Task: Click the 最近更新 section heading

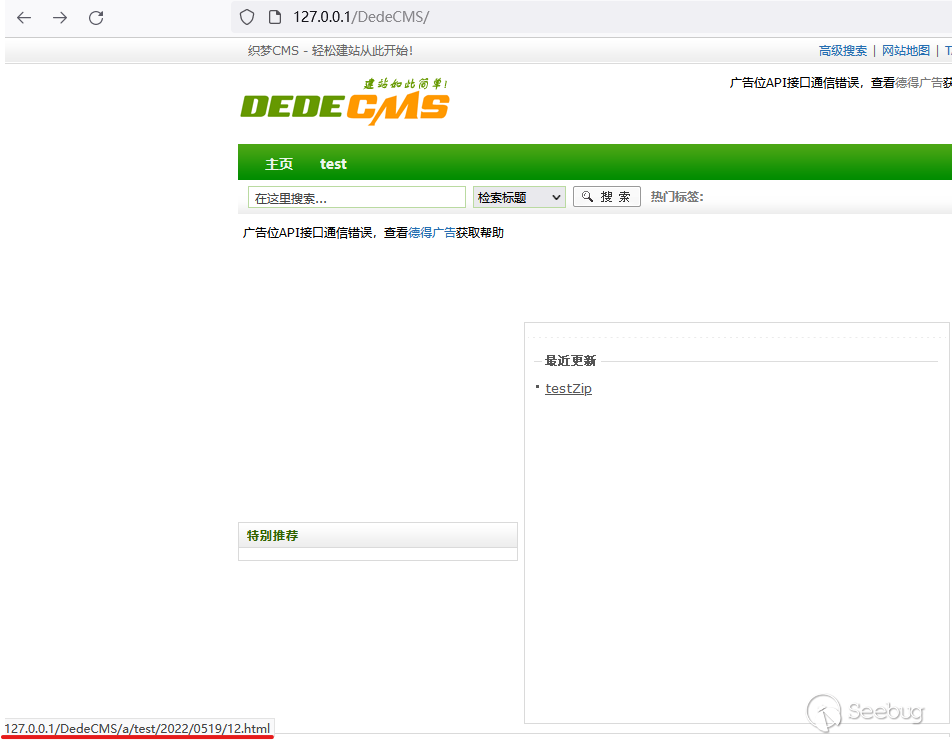Action: pyautogui.click(x=570, y=361)
